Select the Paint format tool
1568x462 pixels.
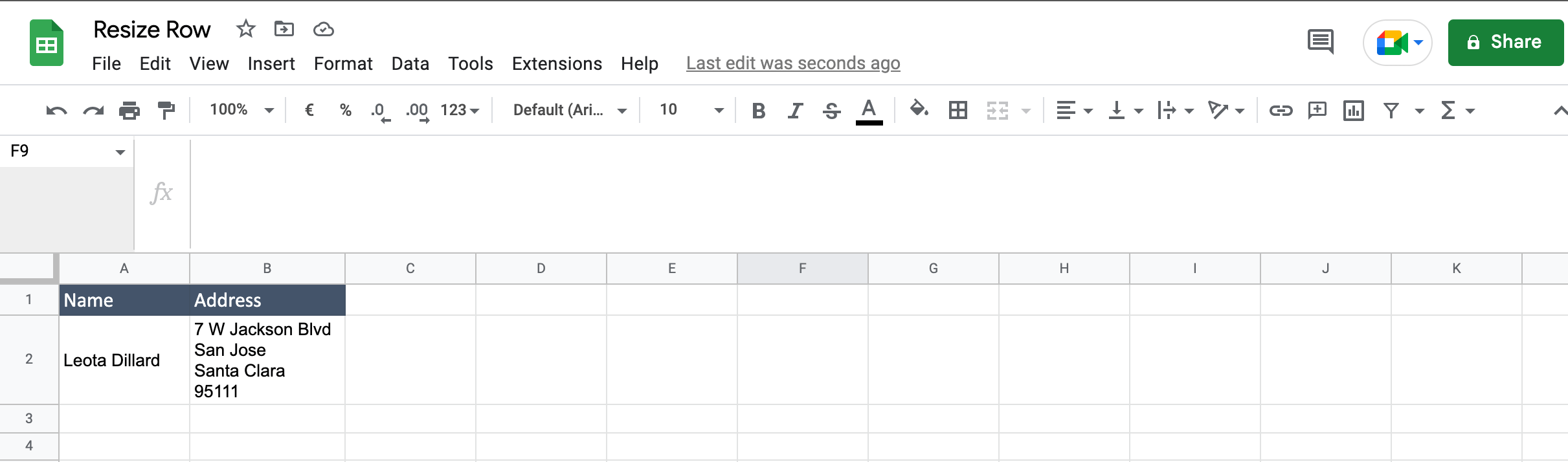165,110
